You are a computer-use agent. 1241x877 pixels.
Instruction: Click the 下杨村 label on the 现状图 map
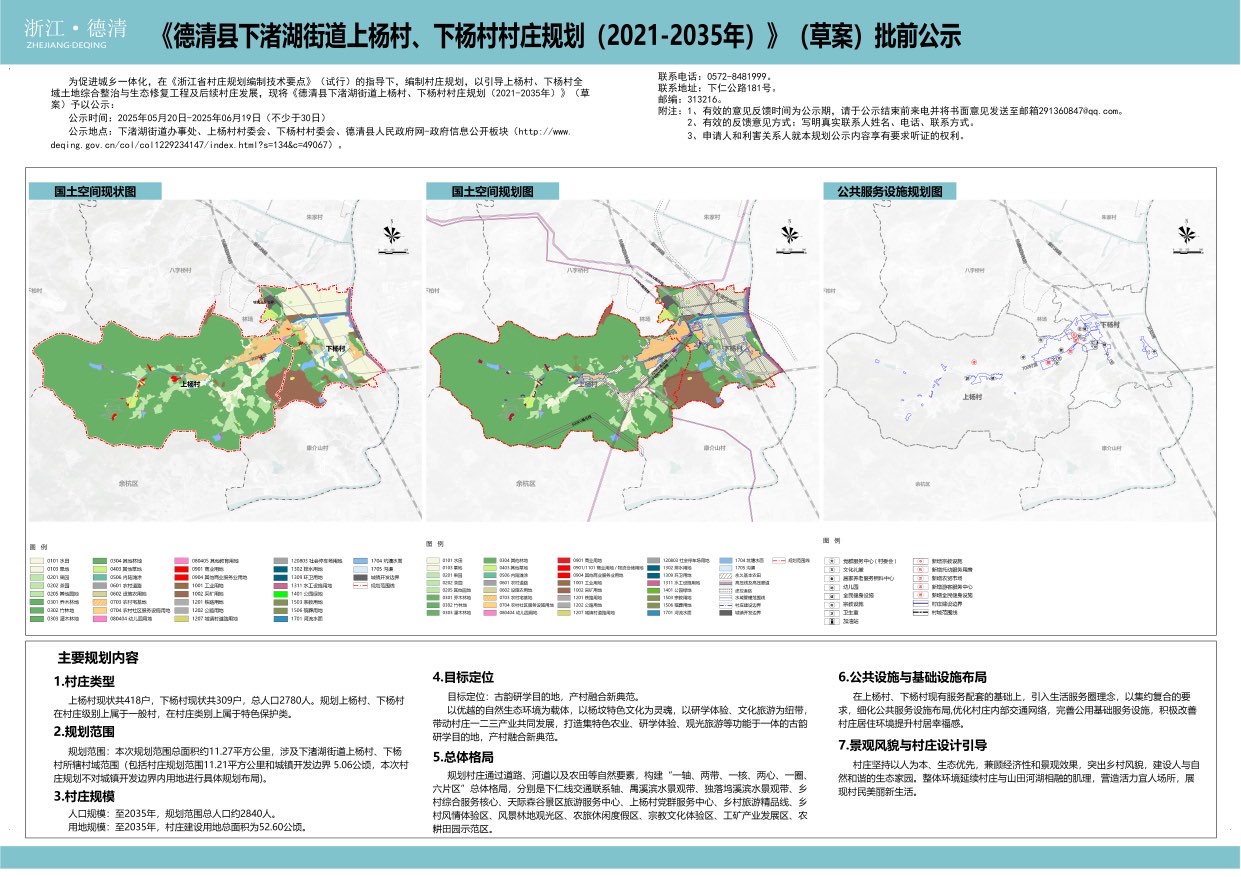click(x=334, y=350)
